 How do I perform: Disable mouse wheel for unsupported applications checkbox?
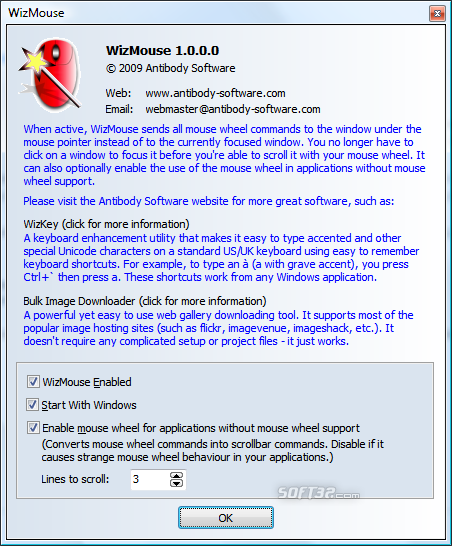pos(33,428)
